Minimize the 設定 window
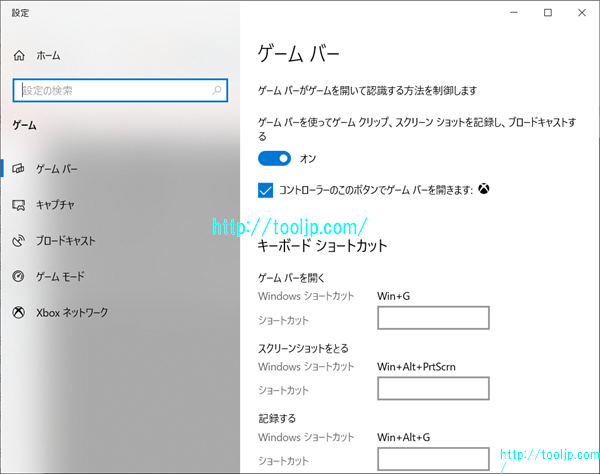Viewport: 600px width, 474px height. coord(514,13)
